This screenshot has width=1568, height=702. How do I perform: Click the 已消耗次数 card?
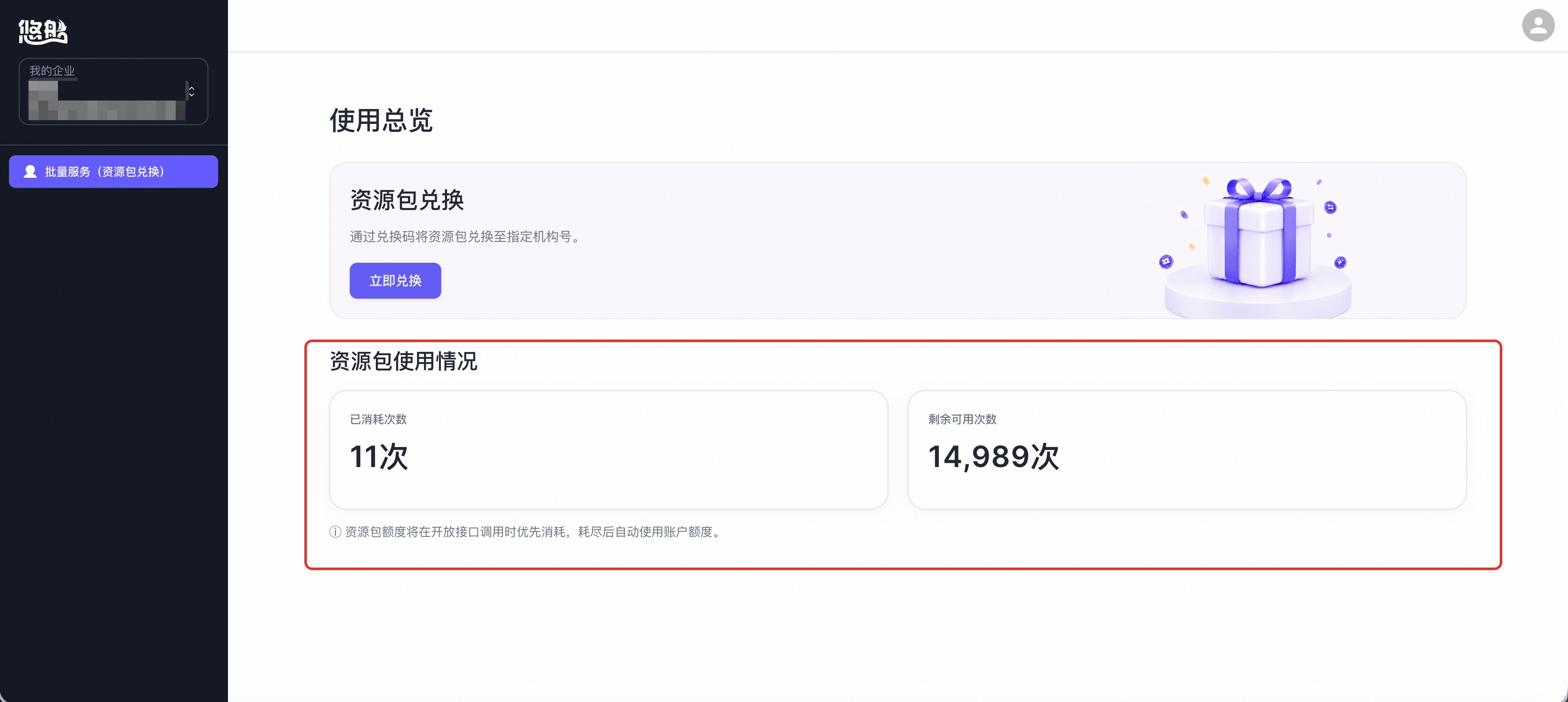(609, 450)
